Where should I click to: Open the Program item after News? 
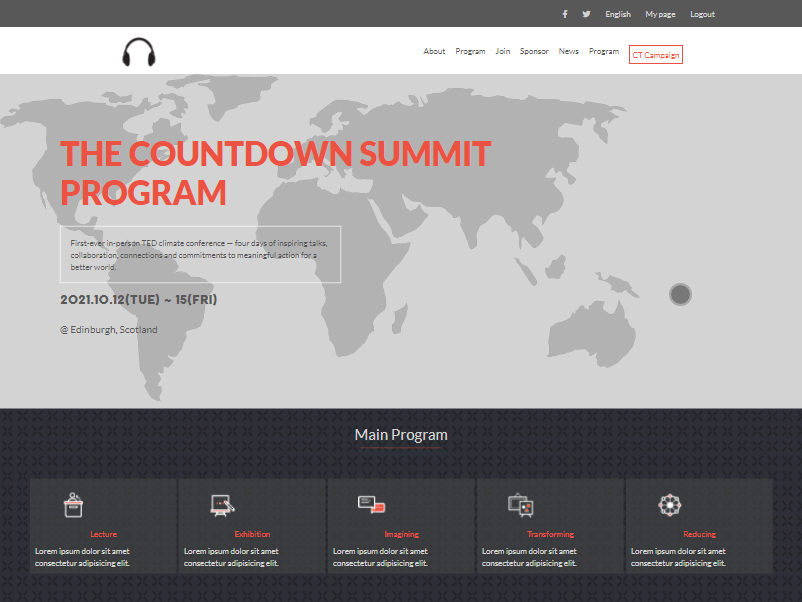click(604, 51)
